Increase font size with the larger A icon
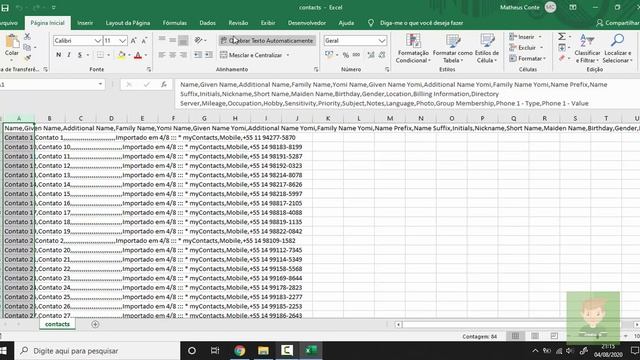Screen dimensions: 640x360 click(133, 40)
